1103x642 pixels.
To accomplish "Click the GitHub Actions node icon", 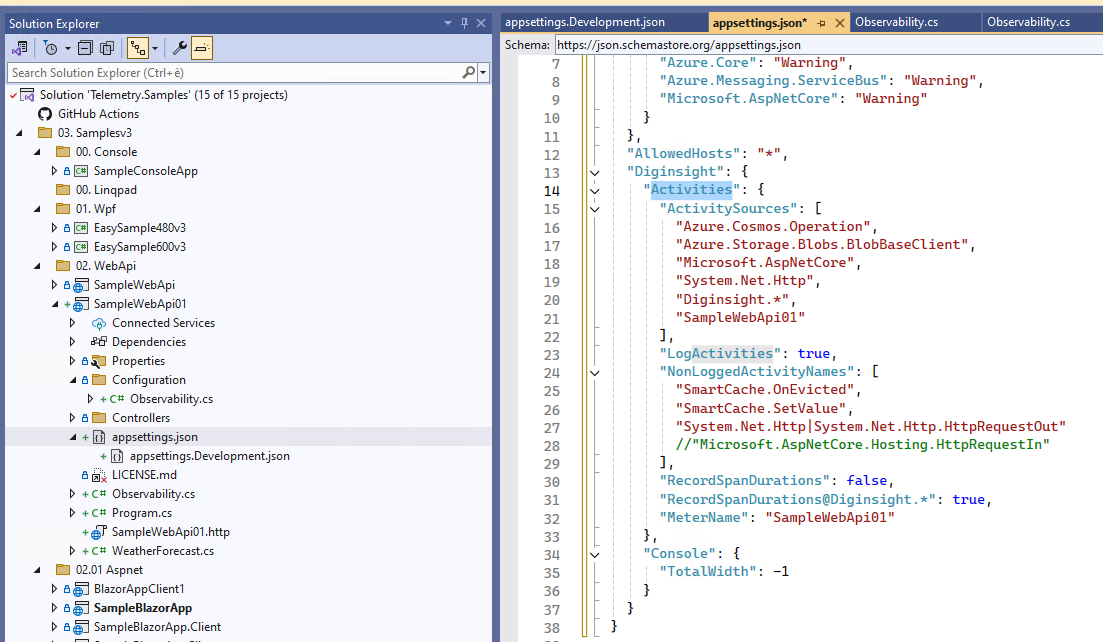I will pyautogui.click(x=44, y=114).
